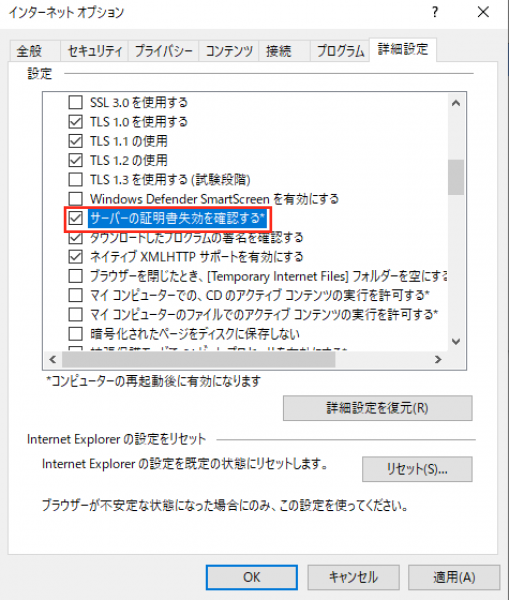Uncheck TLS 1.0 を使用する
The width and height of the screenshot is (509, 600).
pyautogui.click(x=75, y=122)
